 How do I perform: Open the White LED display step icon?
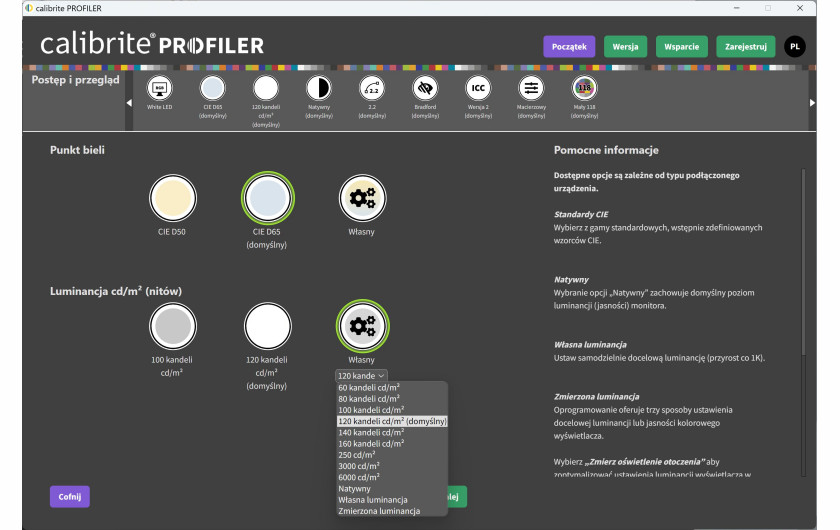tap(159, 88)
